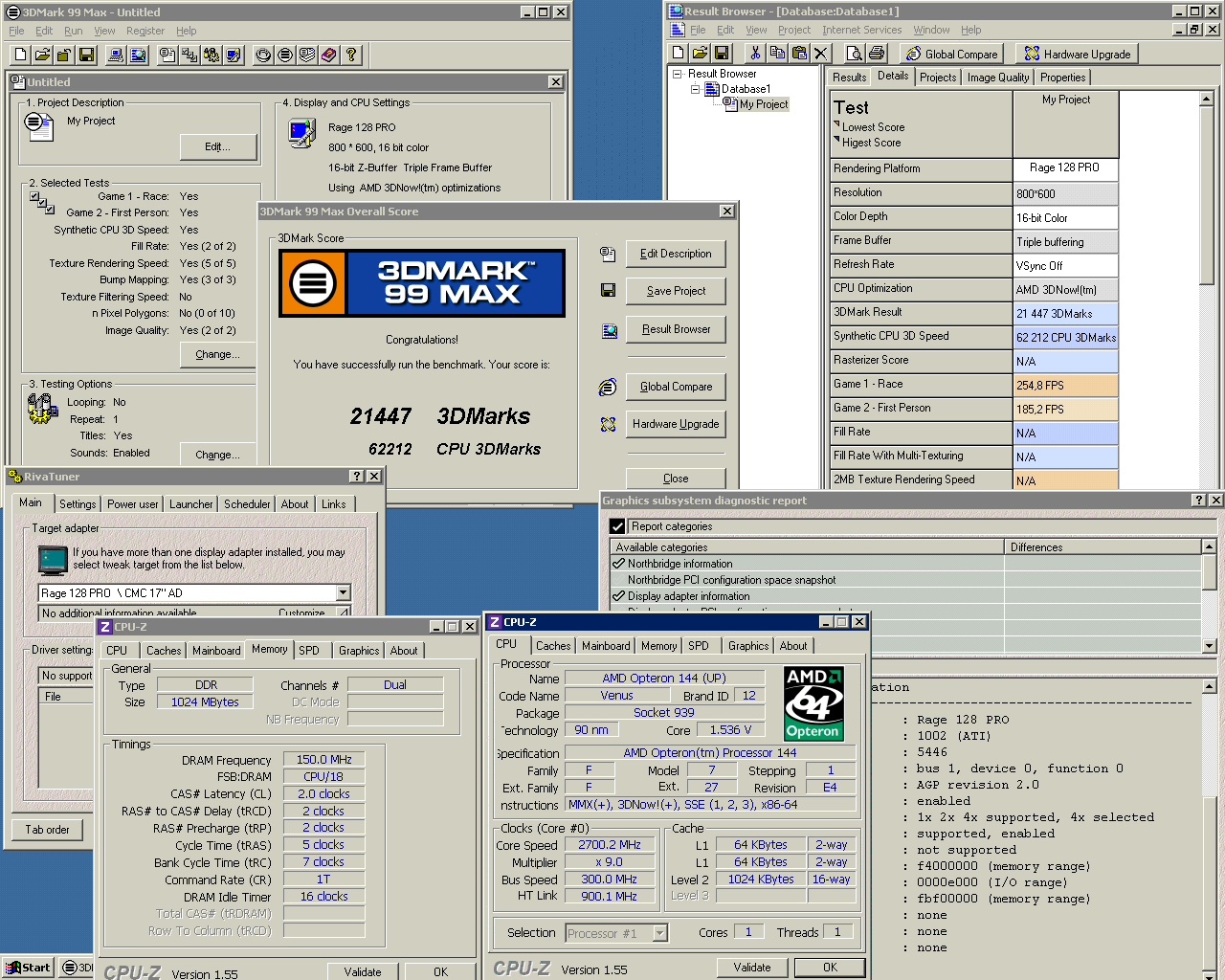Switch to Projects tab in Result Browser

(938, 78)
